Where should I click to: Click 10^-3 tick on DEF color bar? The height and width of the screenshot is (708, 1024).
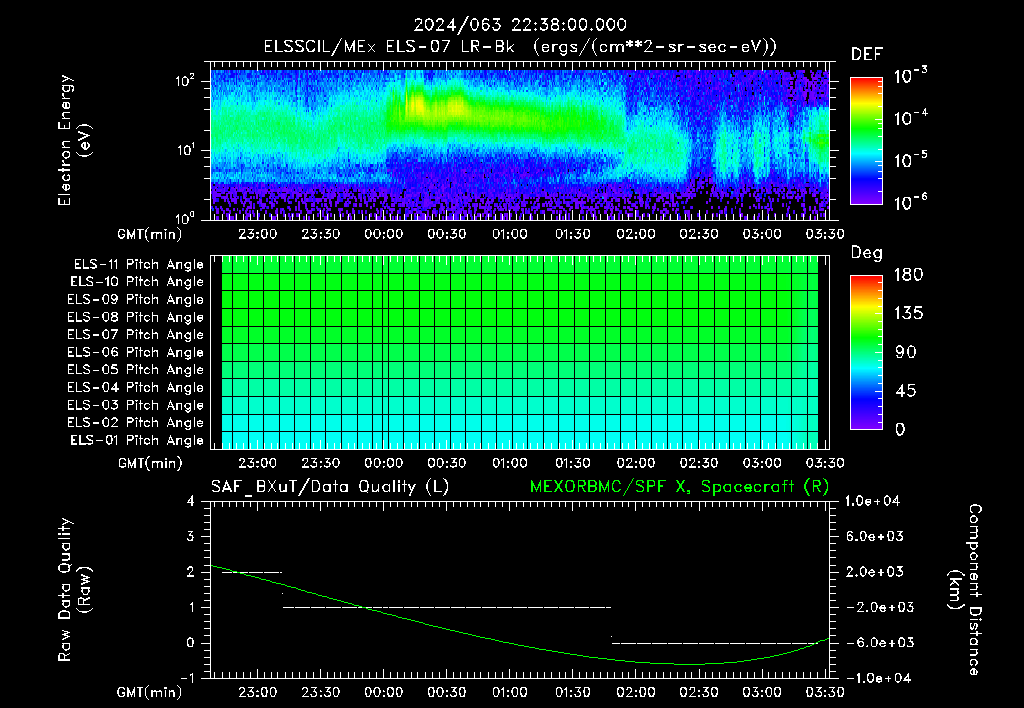(910, 75)
